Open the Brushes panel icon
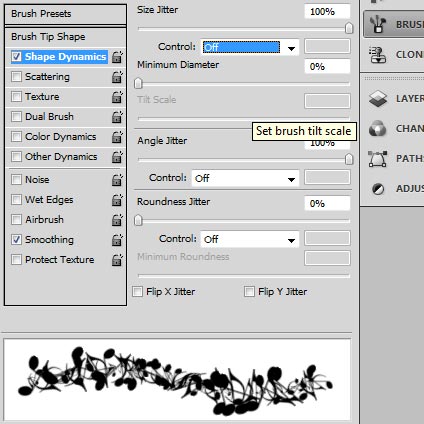Image resolution: width=424 pixels, height=424 pixels. point(378,24)
